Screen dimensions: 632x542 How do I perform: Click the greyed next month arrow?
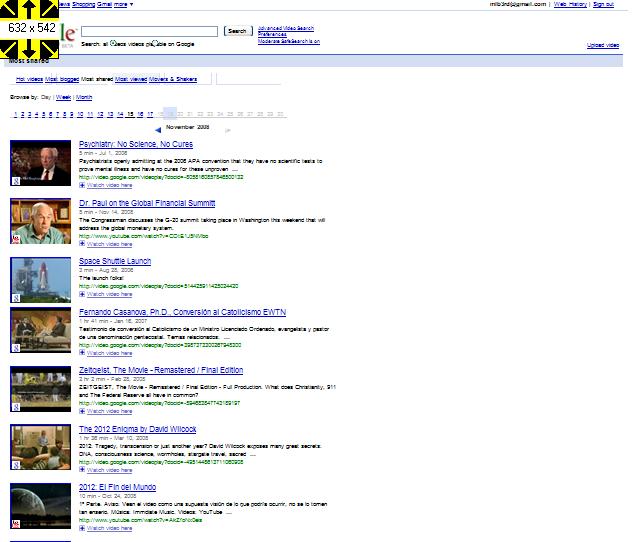point(228,130)
